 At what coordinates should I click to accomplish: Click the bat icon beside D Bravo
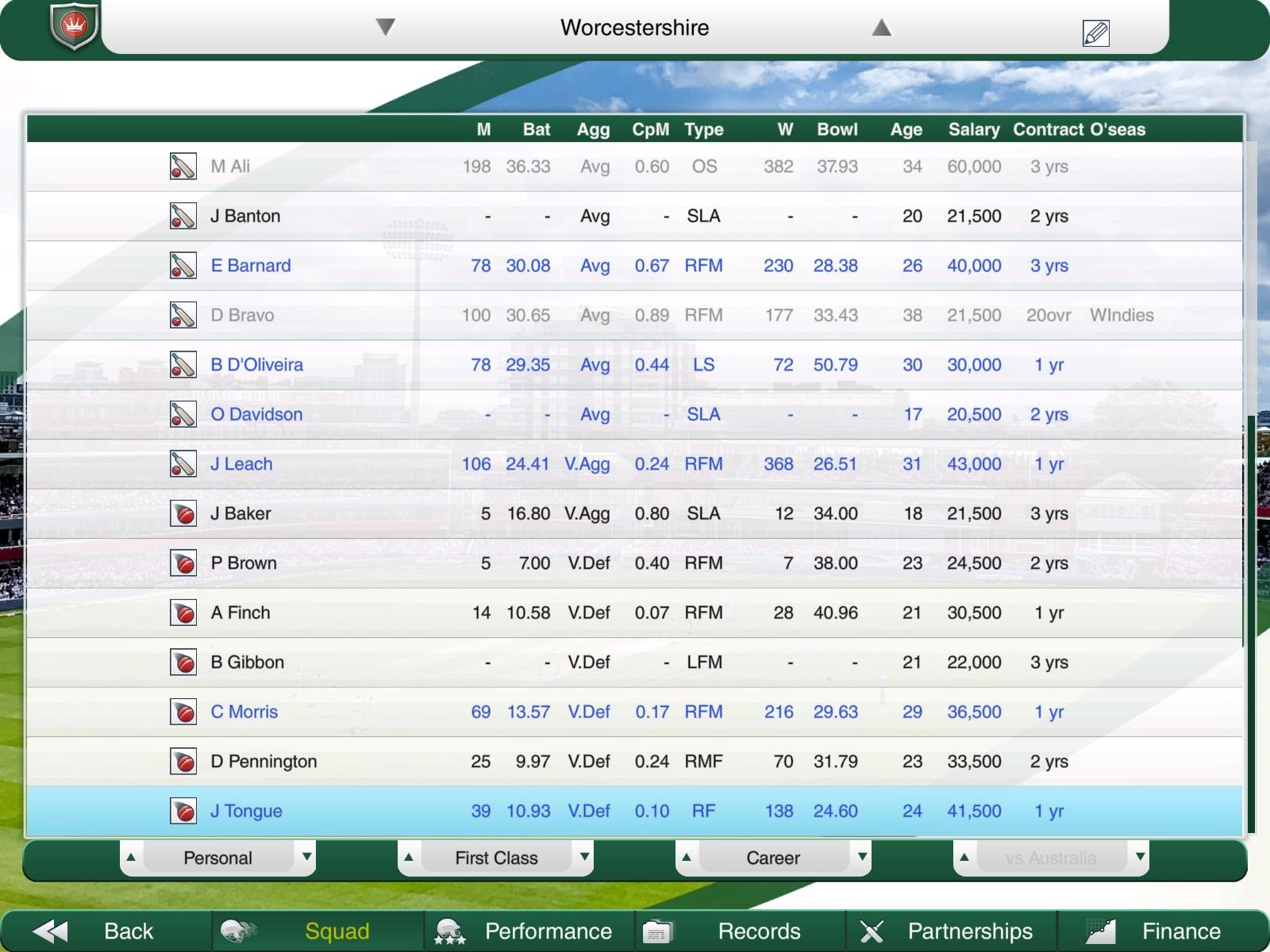point(183,315)
